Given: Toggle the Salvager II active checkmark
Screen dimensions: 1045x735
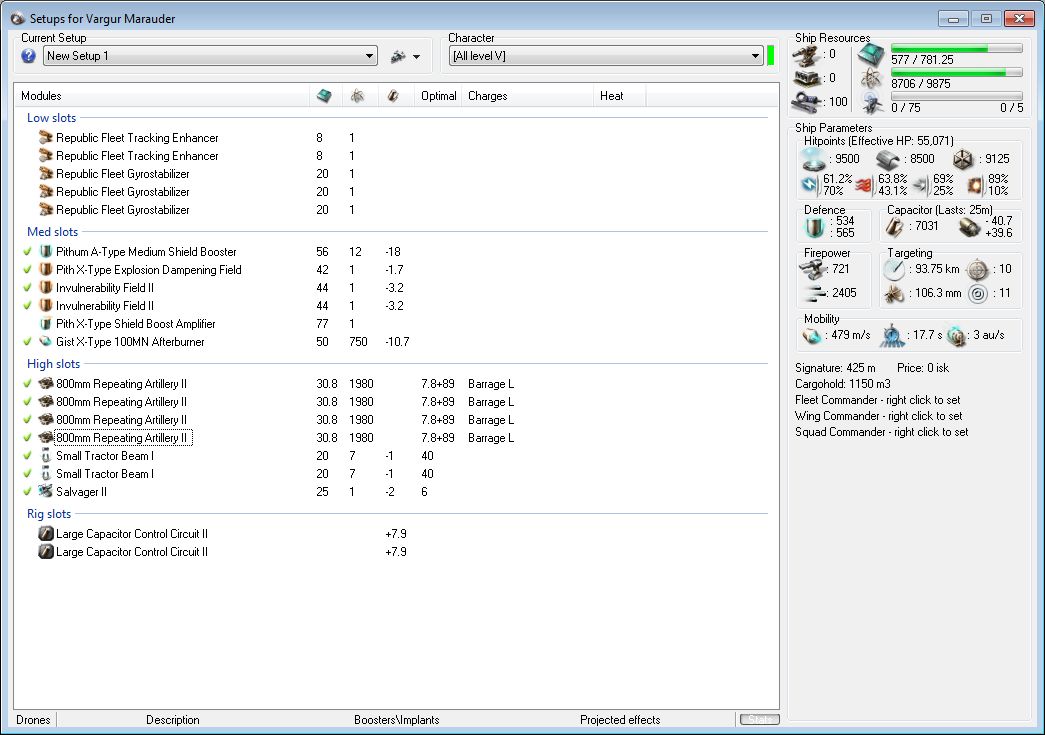Looking at the screenshot, I should point(27,492).
